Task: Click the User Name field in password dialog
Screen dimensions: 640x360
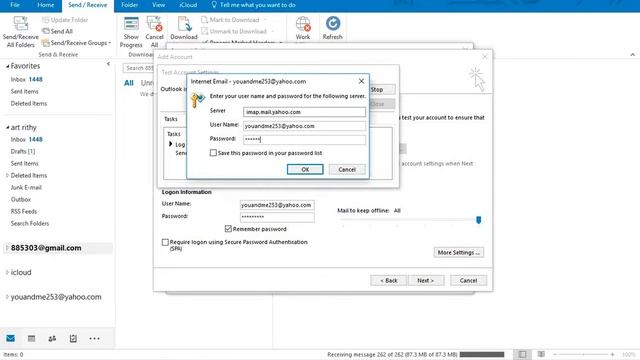Action: coord(304,126)
